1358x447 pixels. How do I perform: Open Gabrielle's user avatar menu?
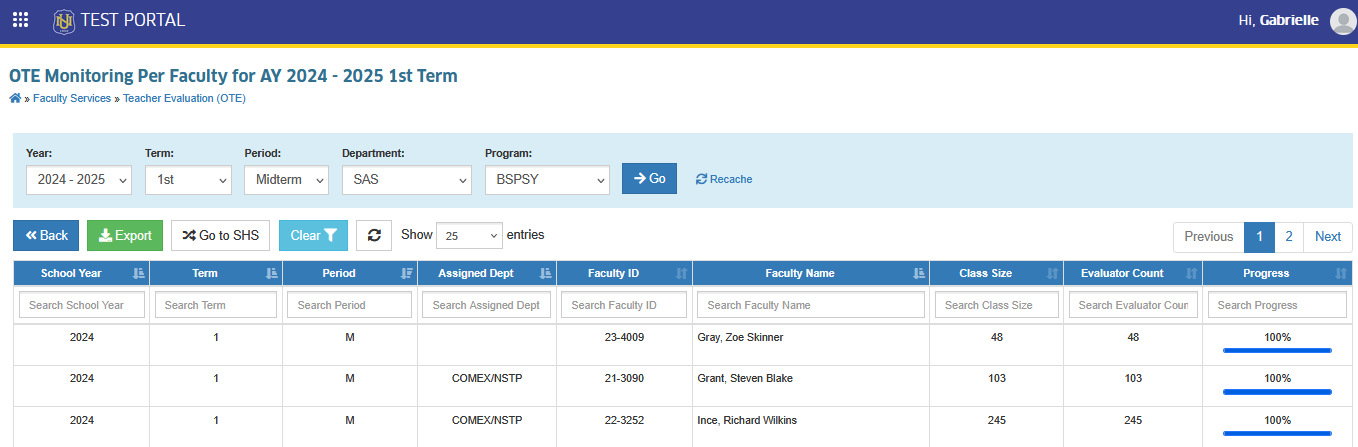coord(1342,21)
